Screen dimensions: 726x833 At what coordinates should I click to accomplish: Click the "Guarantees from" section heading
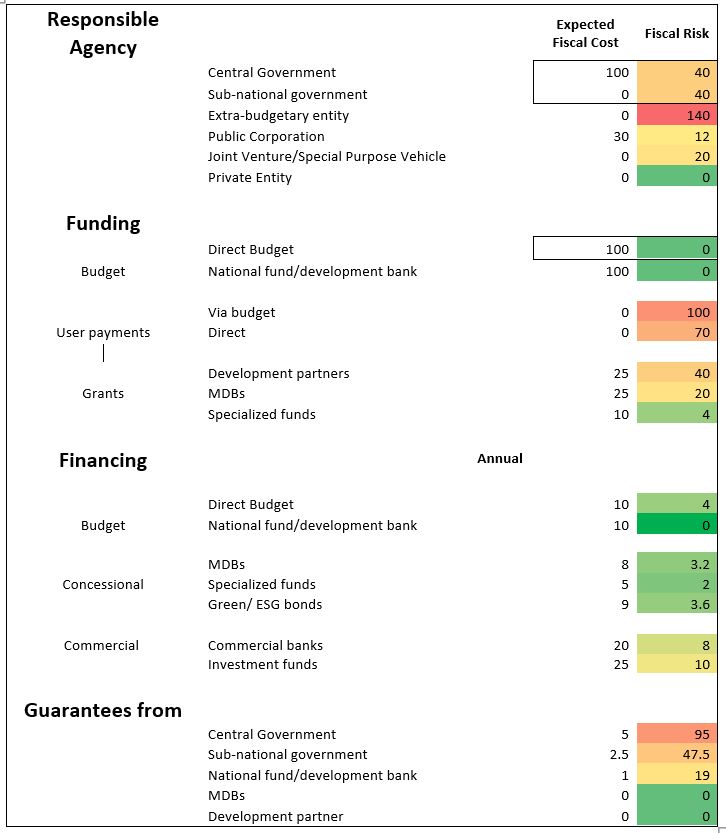point(103,711)
